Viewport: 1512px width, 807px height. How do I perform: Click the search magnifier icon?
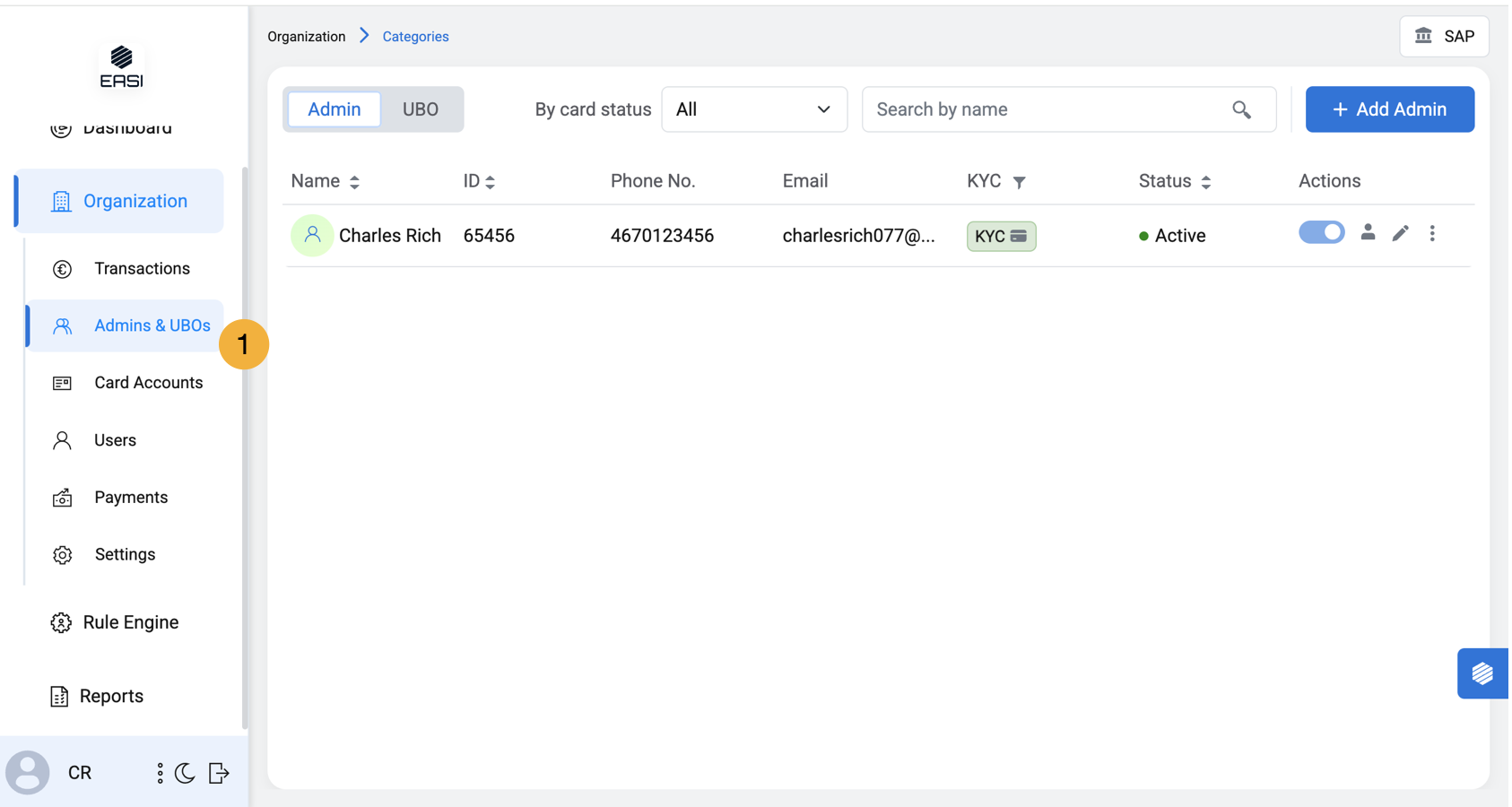(x=1241, y=109)
